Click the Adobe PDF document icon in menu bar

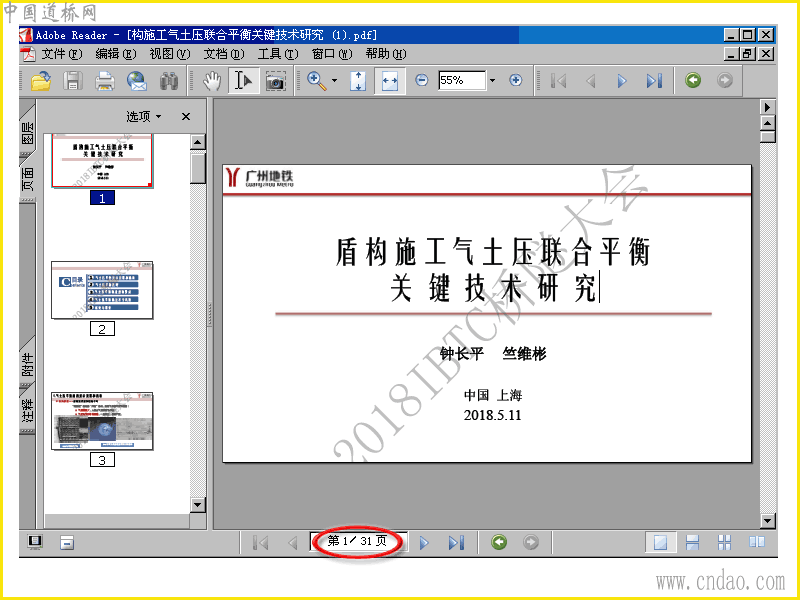(x=28, y=54)
